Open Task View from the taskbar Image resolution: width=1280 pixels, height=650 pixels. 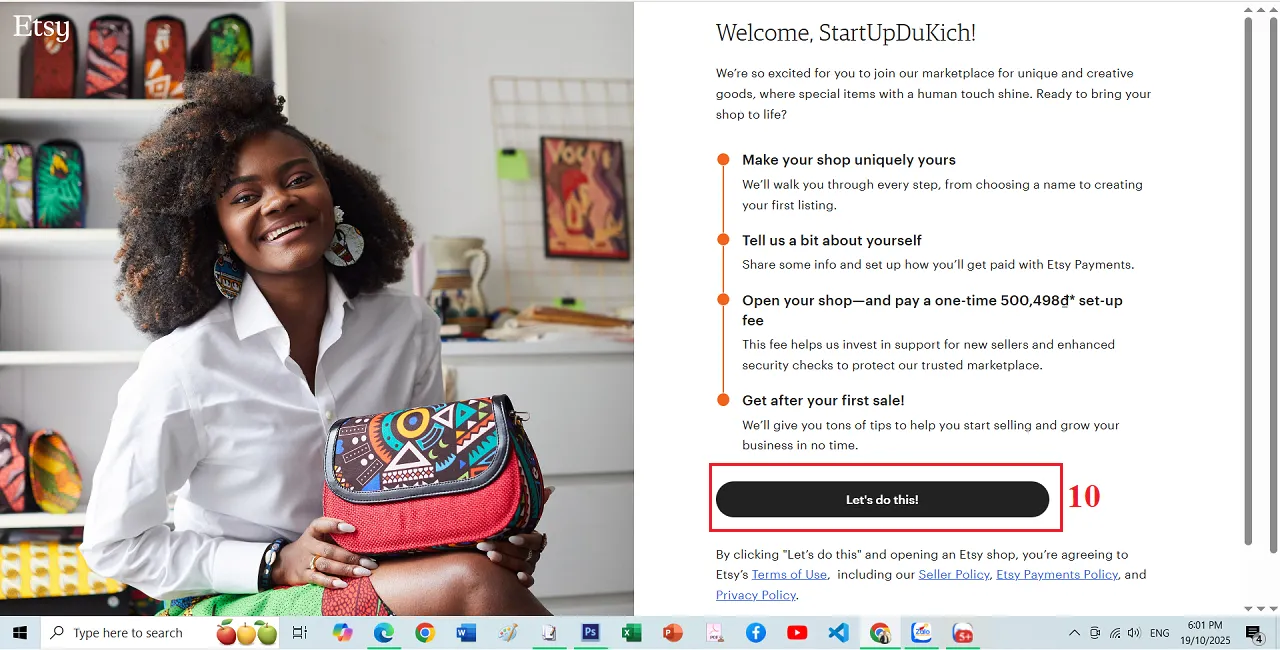point(299,633)
